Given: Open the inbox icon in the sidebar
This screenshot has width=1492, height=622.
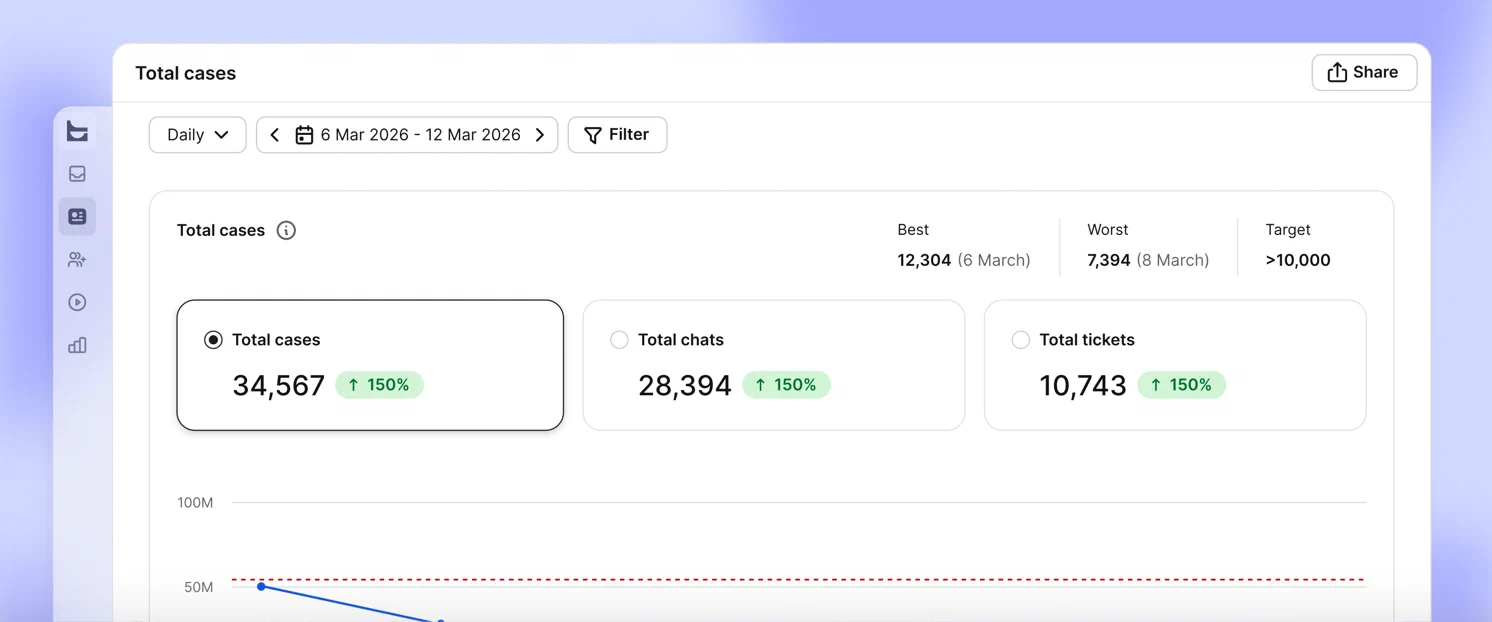Looking at the screenshot, I should point(77,174).
